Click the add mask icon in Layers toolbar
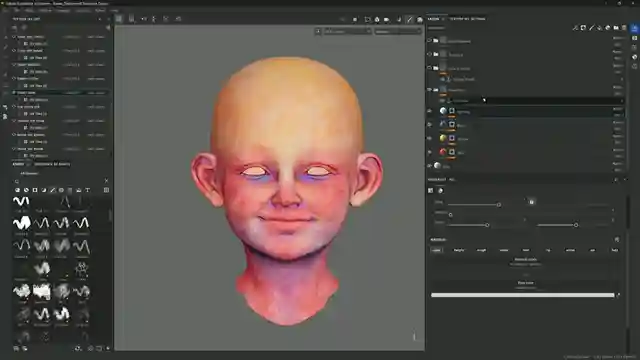Image resolution: width=640 pixels, height=360 pixels. coord(583,28)
